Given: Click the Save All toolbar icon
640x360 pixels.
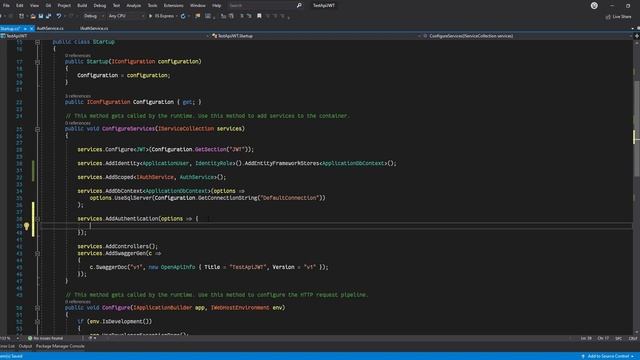Looking at the screenshot, I should (x=48, y=16).
